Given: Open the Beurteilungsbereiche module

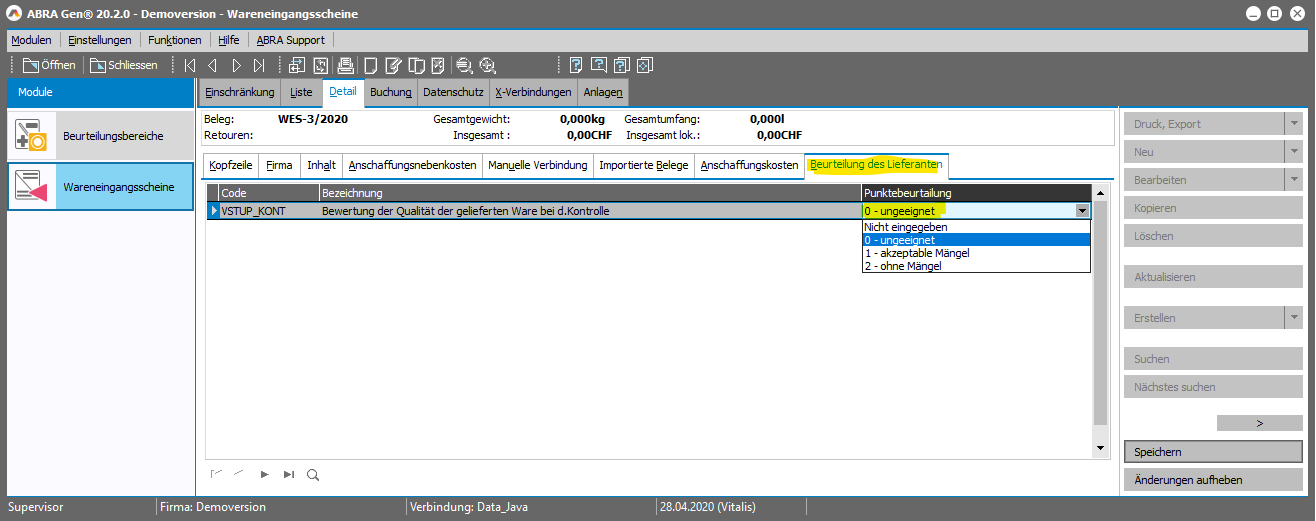Looking at the screenshot, I should [100, 135].
